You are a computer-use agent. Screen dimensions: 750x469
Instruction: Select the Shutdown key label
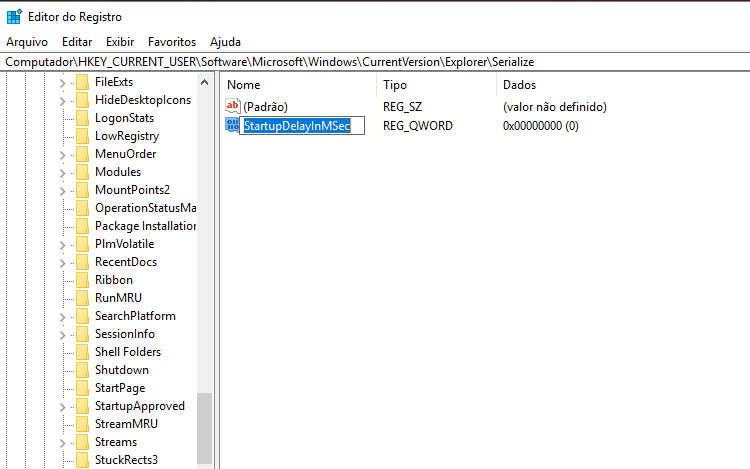pos(121,370)
